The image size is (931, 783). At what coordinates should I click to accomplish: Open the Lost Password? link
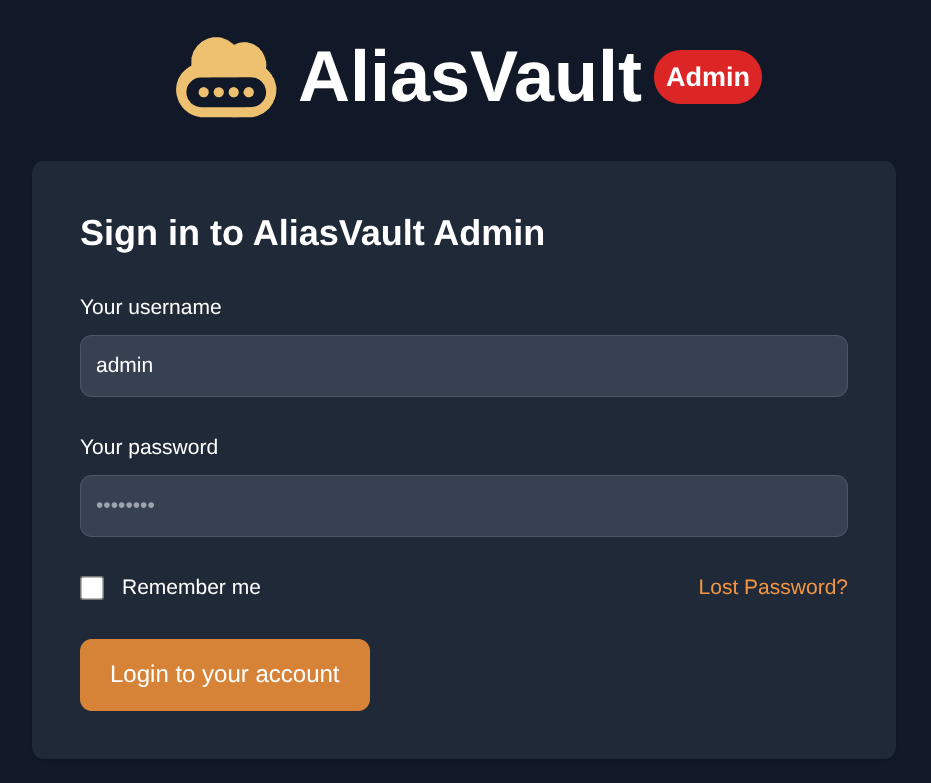coord(772,588)
